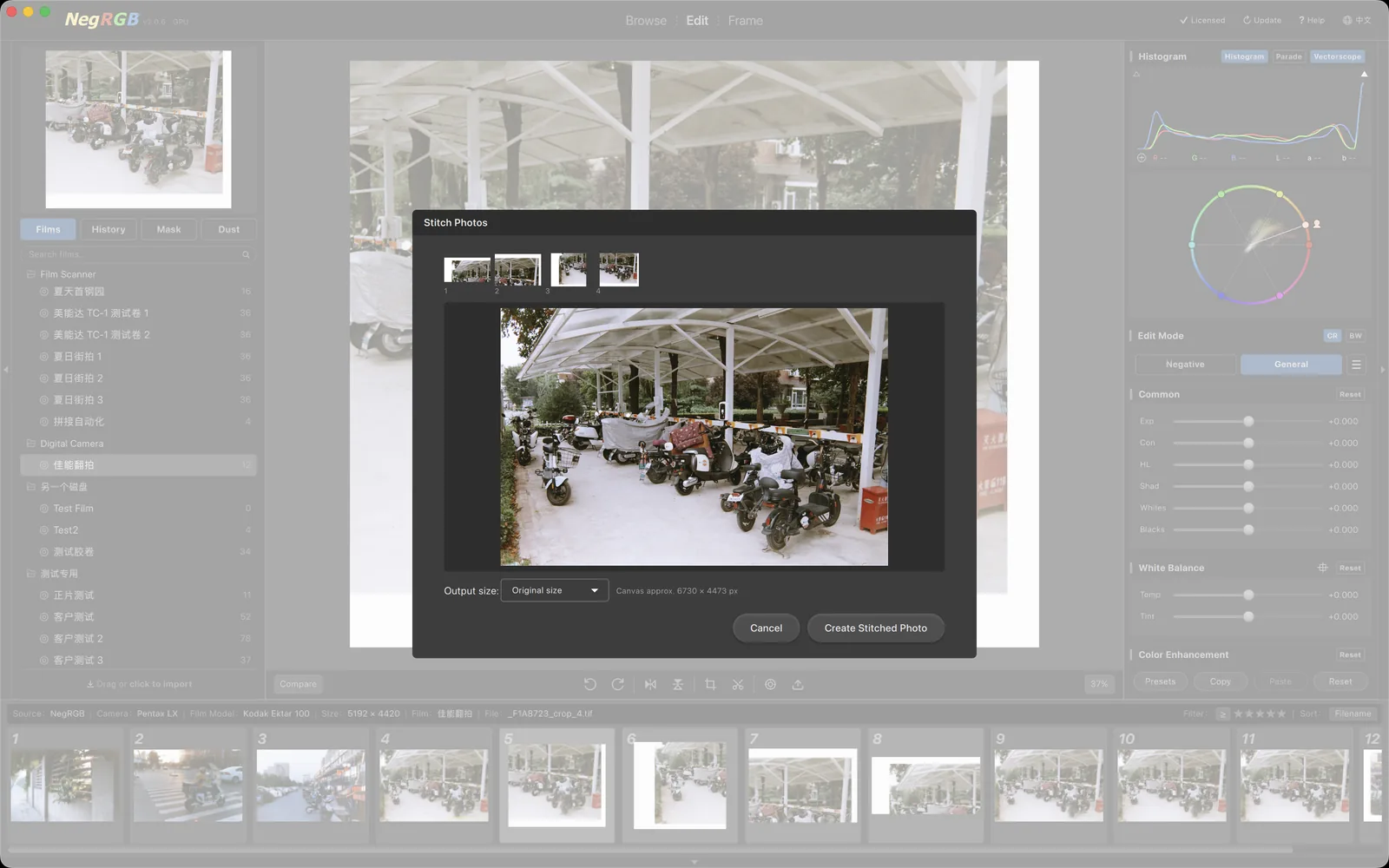The width and height of the screenshot is (1389, 868).
Task: Cancel the Stitch Photos dialog
Action: pos(766,628)
